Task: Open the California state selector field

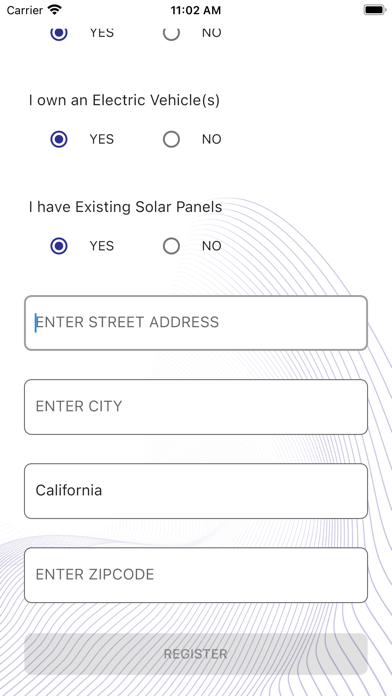Action: click(196, 491)
